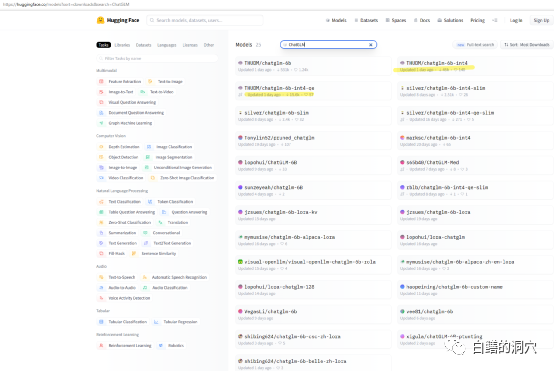The image size is (554, 371).
Task: Open the Sort: Most Downloads dropdown
Action: point(527,45)
